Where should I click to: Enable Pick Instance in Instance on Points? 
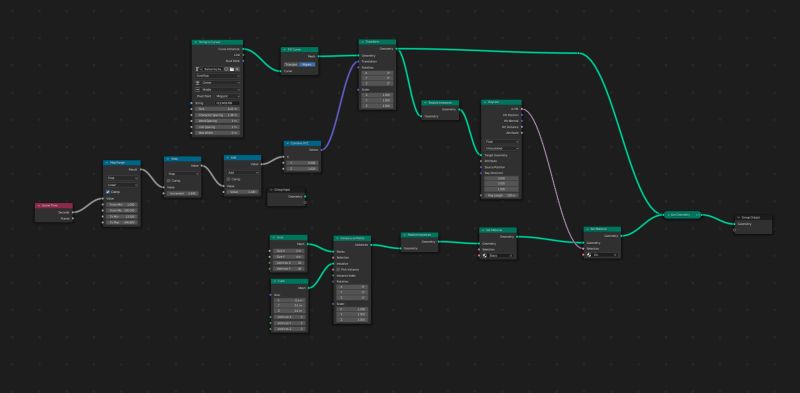coord(339,269)
